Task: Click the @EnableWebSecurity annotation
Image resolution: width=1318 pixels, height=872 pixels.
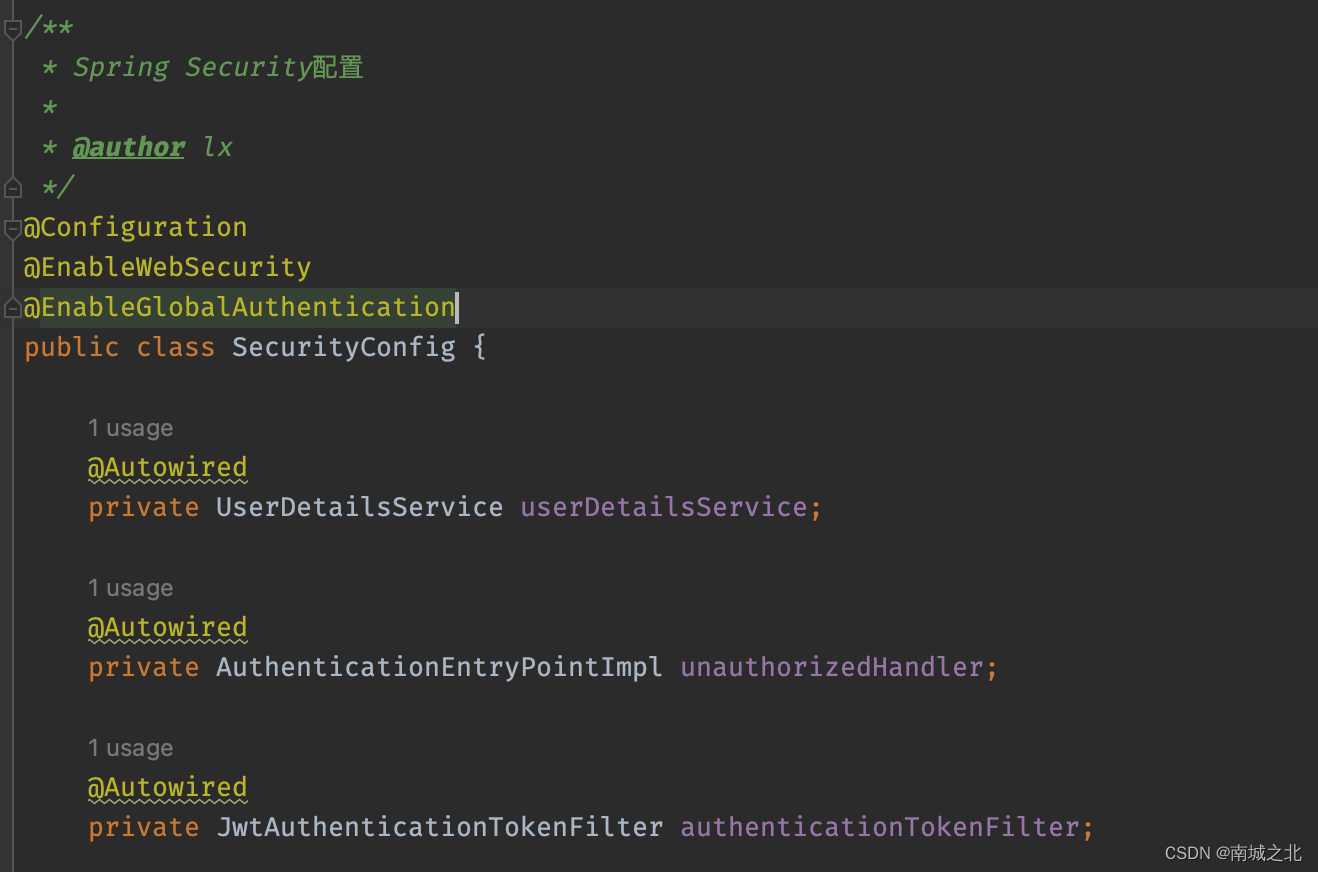Action: click(x=167, y=266)
